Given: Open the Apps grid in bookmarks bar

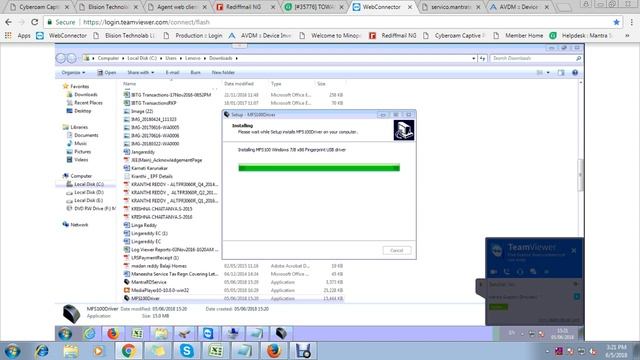Looking at the screenshot, I should pos(18,36).
